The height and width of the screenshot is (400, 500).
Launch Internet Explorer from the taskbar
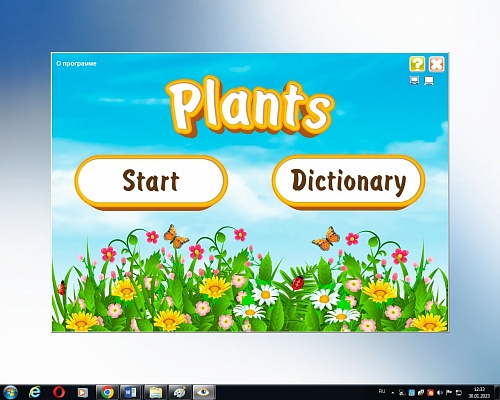(35, 392)
